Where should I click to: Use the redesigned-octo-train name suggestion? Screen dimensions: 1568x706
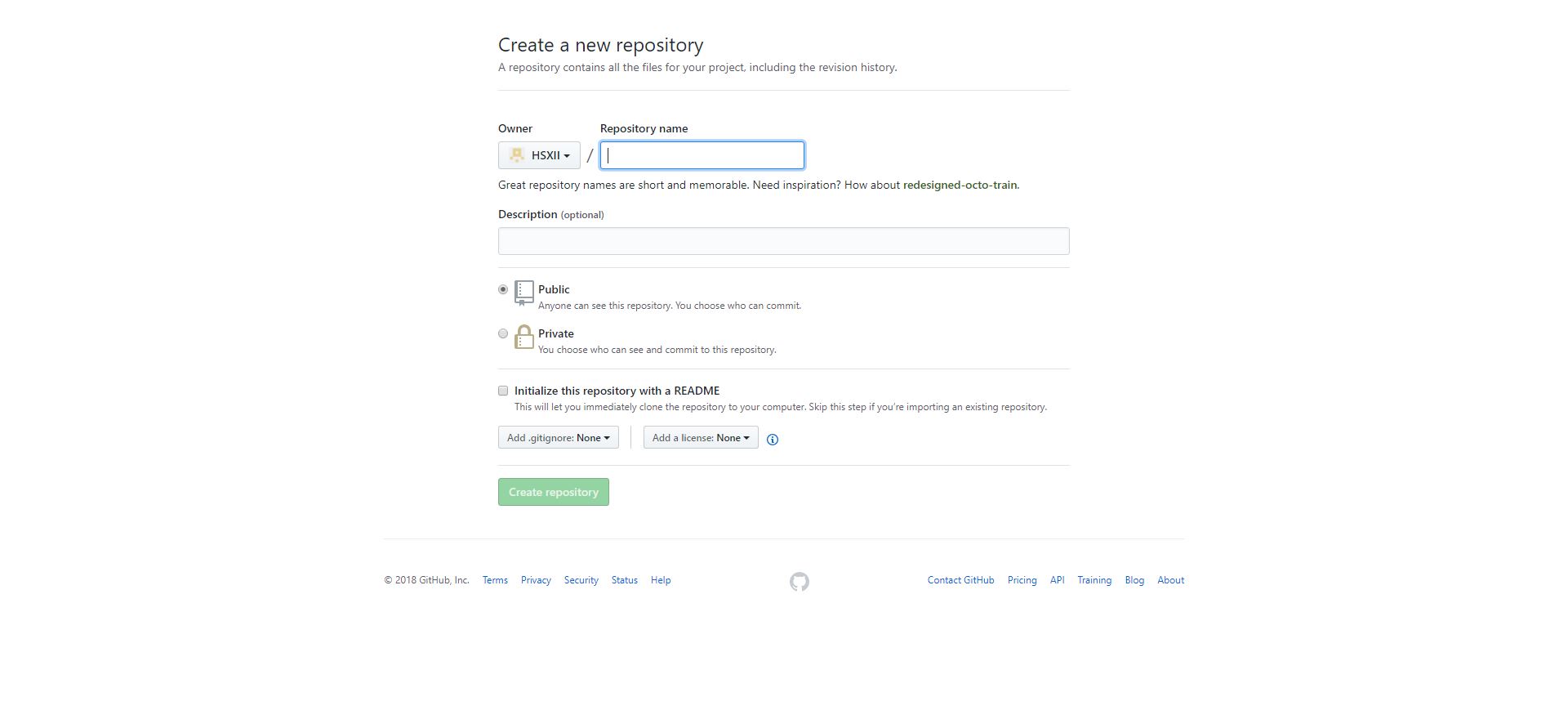coord(960,185)
